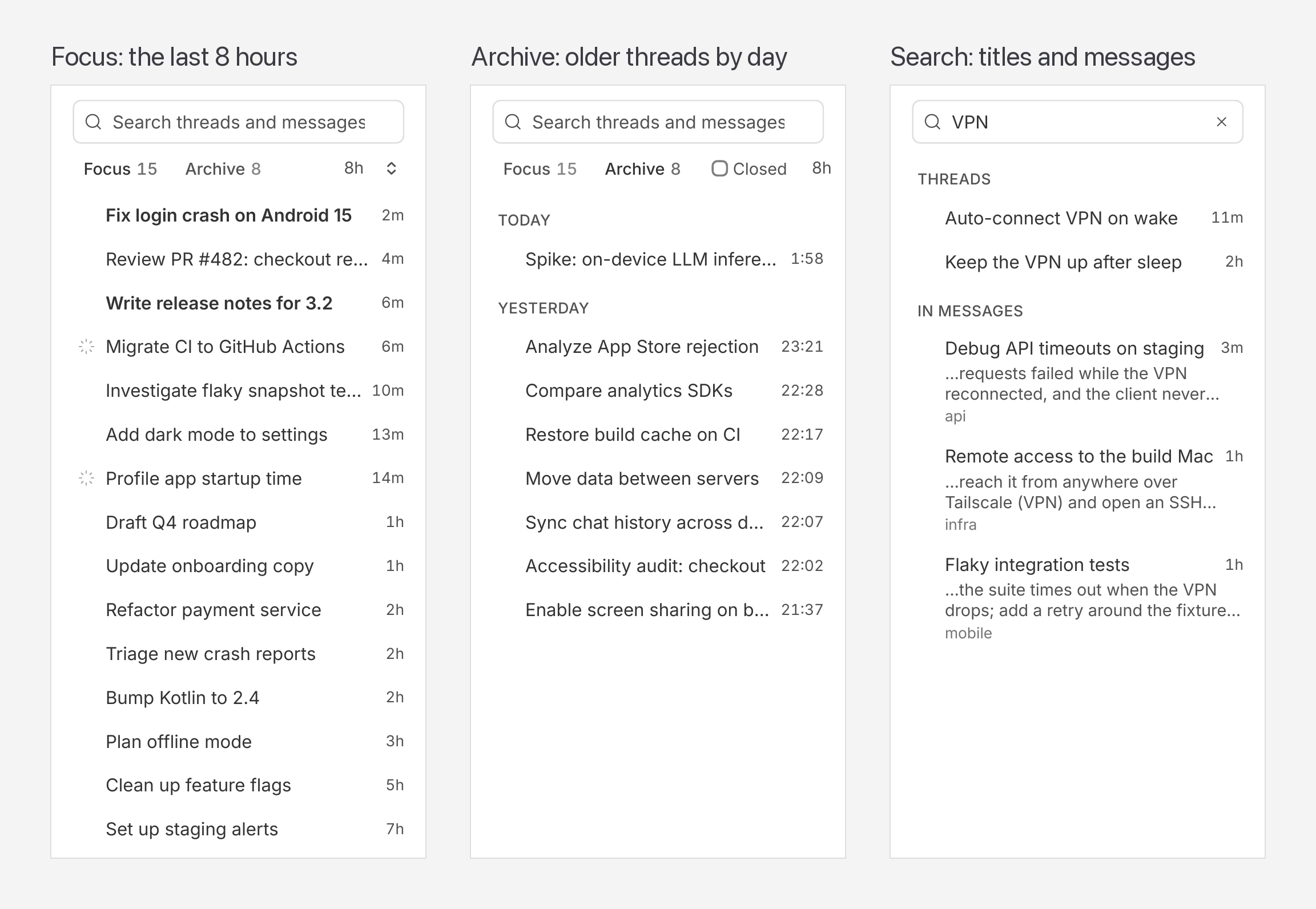Open thread Review PR #482: checkout
The image size is (1316, 909).
tap(239, 259)
